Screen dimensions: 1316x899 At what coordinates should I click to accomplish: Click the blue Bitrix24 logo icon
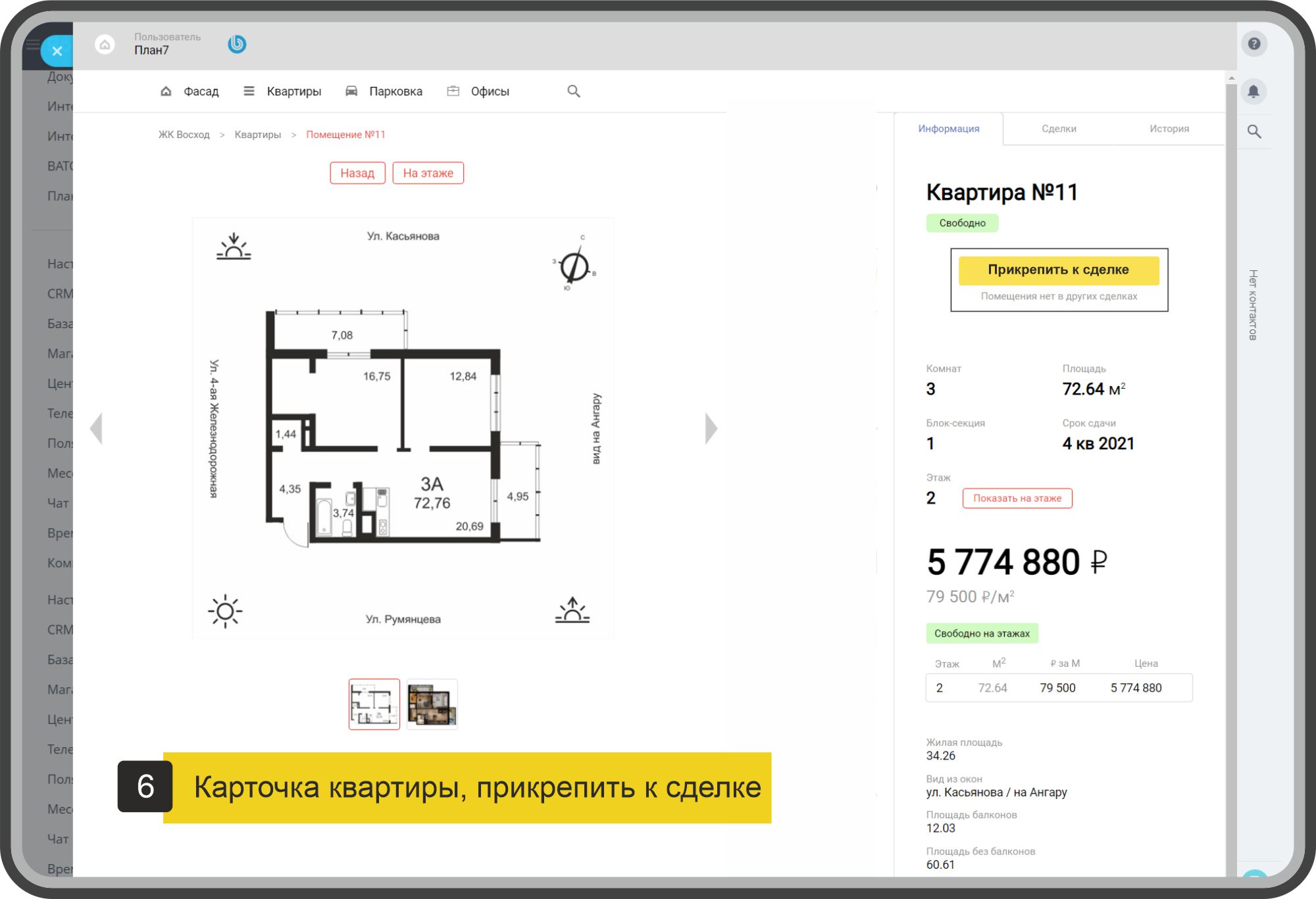tap(237, 44)
